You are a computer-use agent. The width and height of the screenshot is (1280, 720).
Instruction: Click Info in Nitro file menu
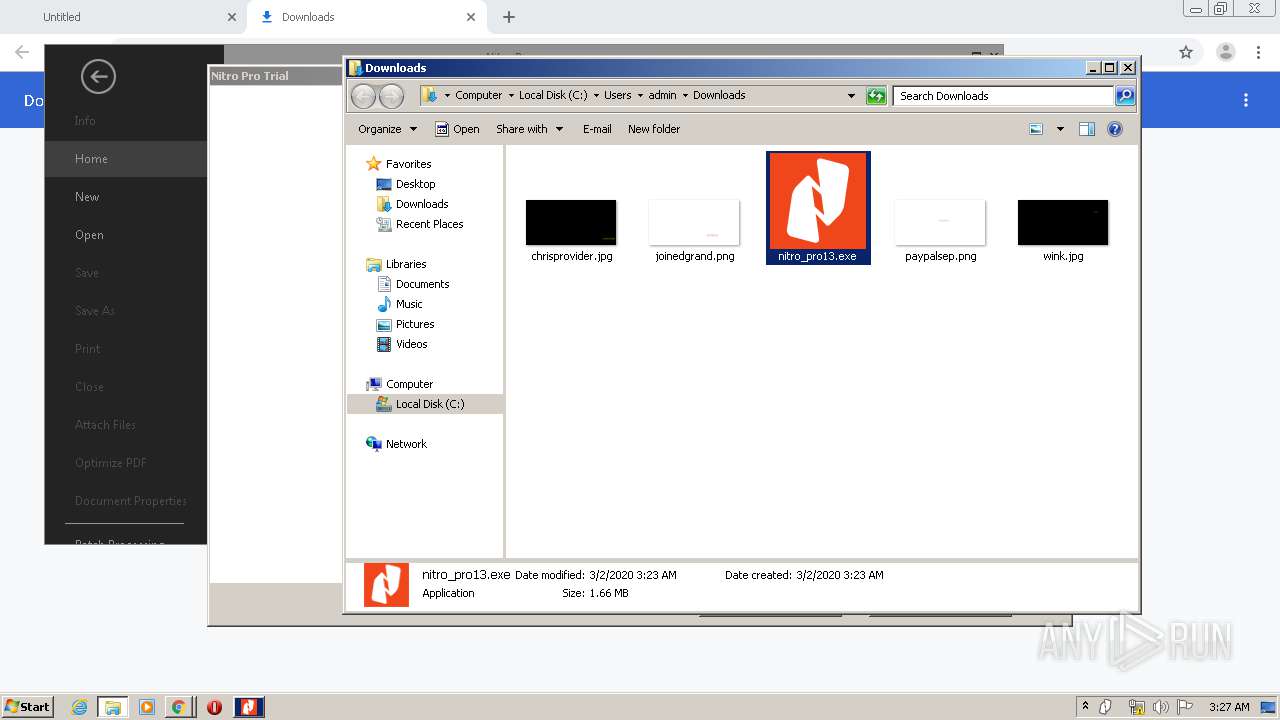pyautogui.click(x=85, y=121)
